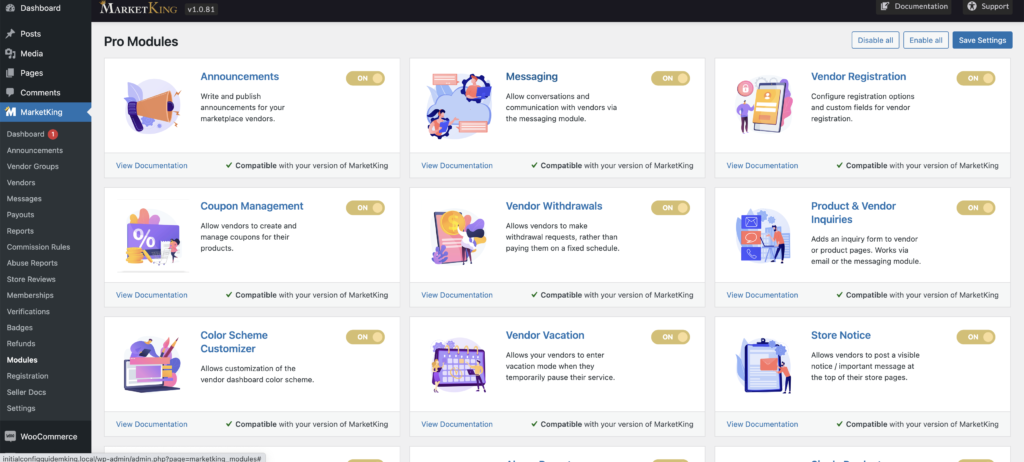Click the MarketKing M logo icon in sidebar

(10, 112)
